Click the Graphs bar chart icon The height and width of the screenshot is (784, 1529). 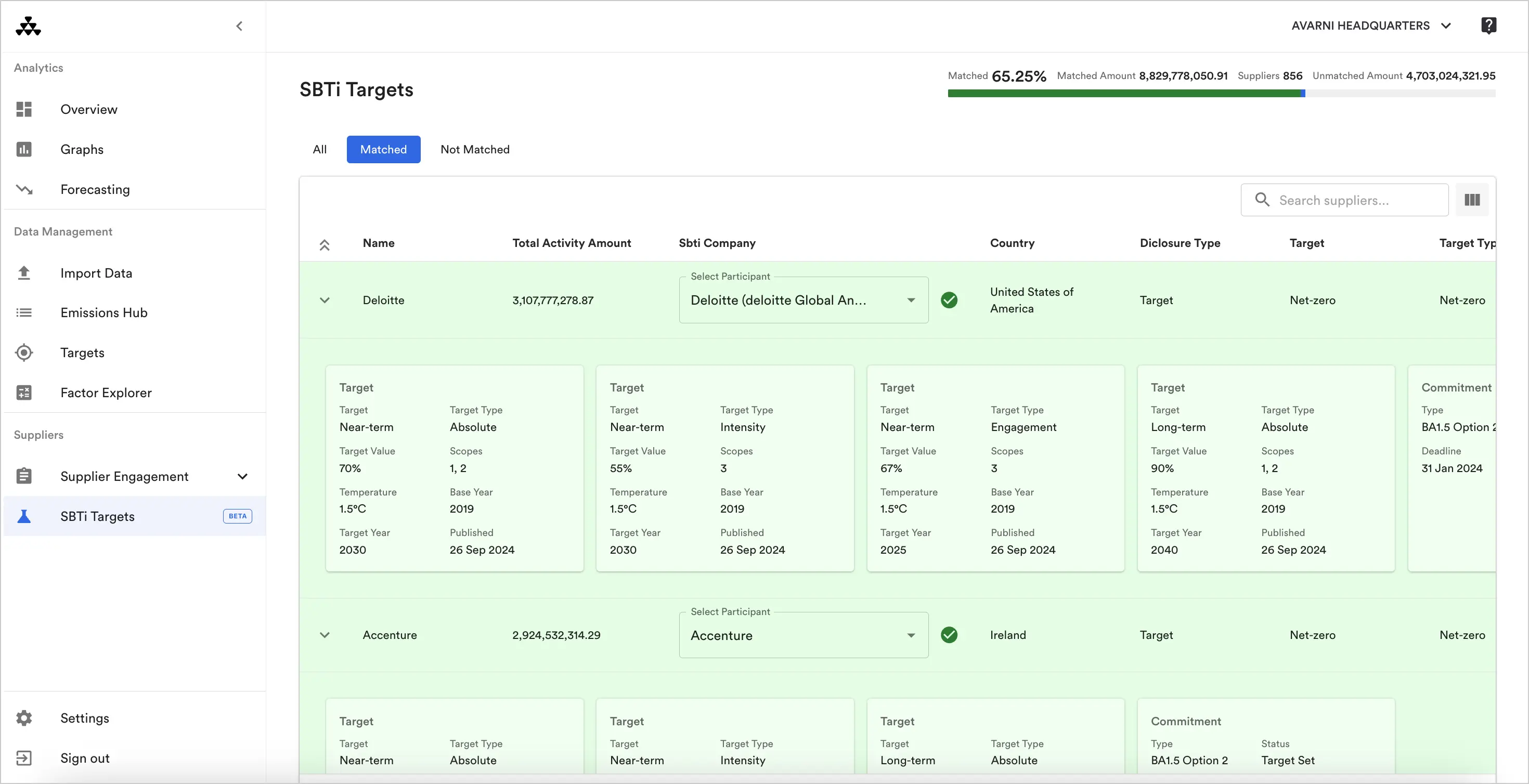pos(24,149)
